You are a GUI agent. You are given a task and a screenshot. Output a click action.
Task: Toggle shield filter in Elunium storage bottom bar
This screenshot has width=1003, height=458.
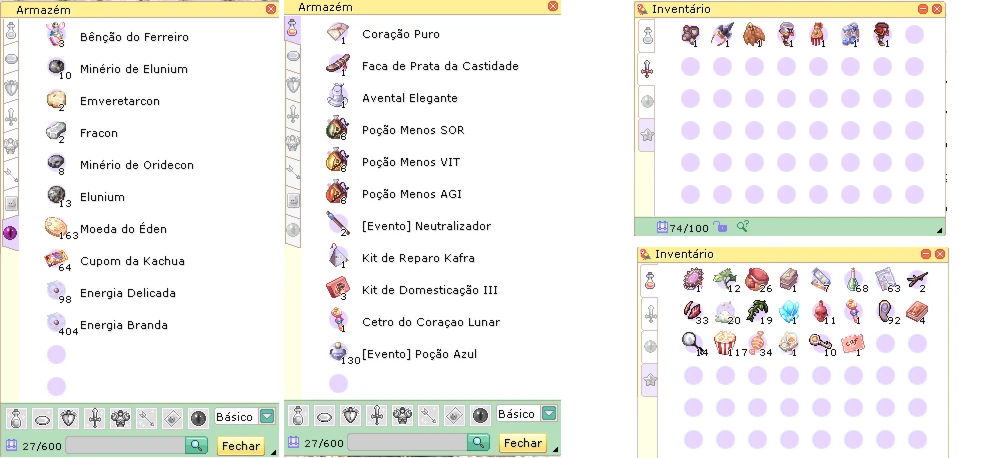pyautogui.click(x=68, y=418)
